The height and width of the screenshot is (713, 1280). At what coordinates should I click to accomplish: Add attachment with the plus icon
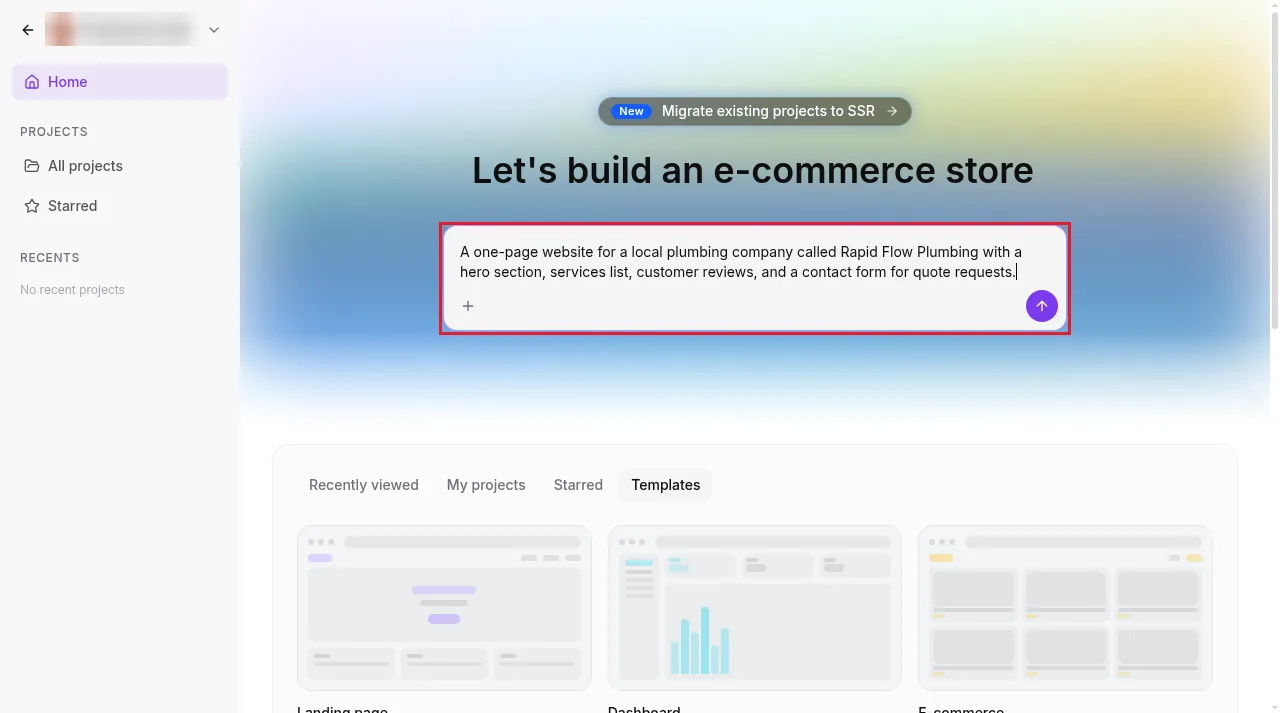468,306
